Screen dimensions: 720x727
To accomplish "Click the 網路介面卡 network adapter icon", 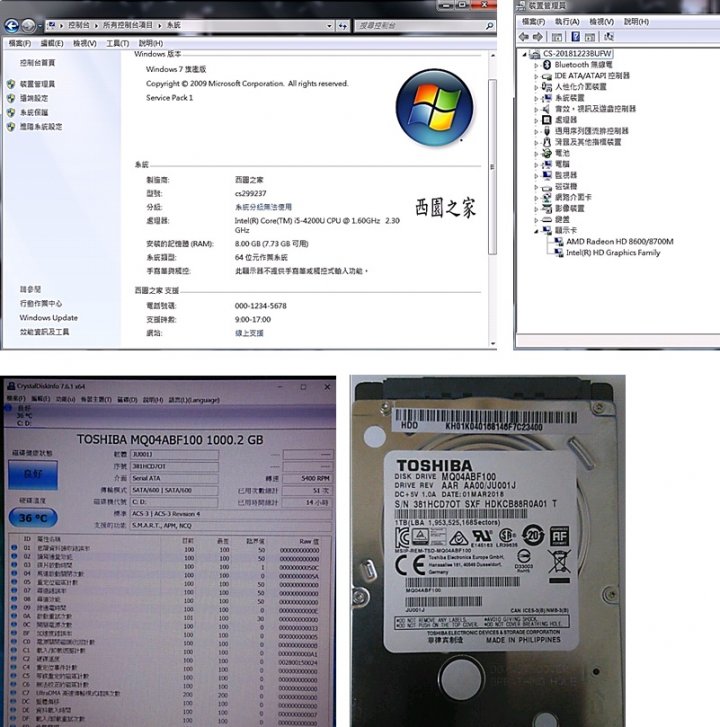I will (547, 197).
